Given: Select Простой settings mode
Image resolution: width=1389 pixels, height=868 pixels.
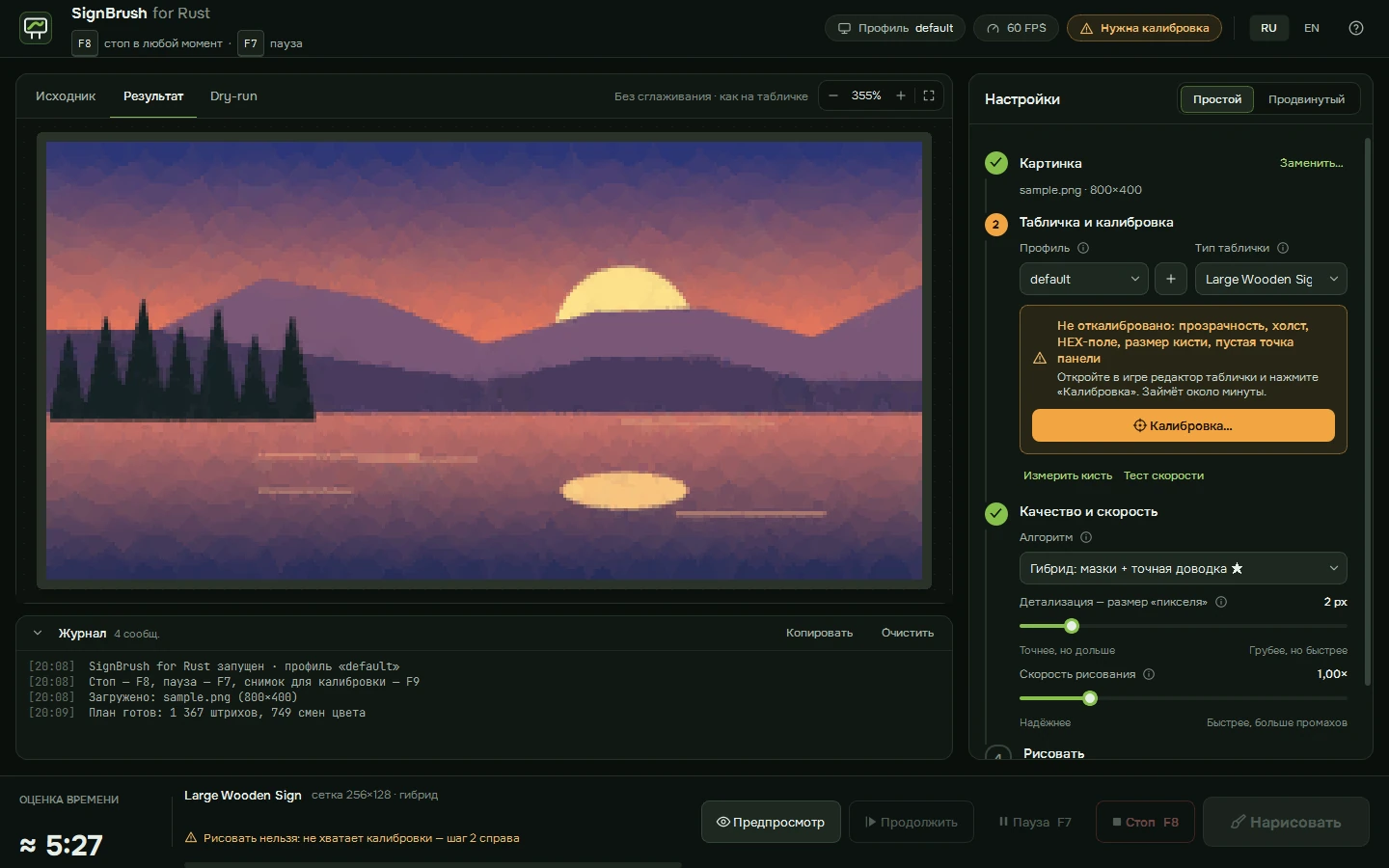Looking at the screenshot, I should (1217, 99).
